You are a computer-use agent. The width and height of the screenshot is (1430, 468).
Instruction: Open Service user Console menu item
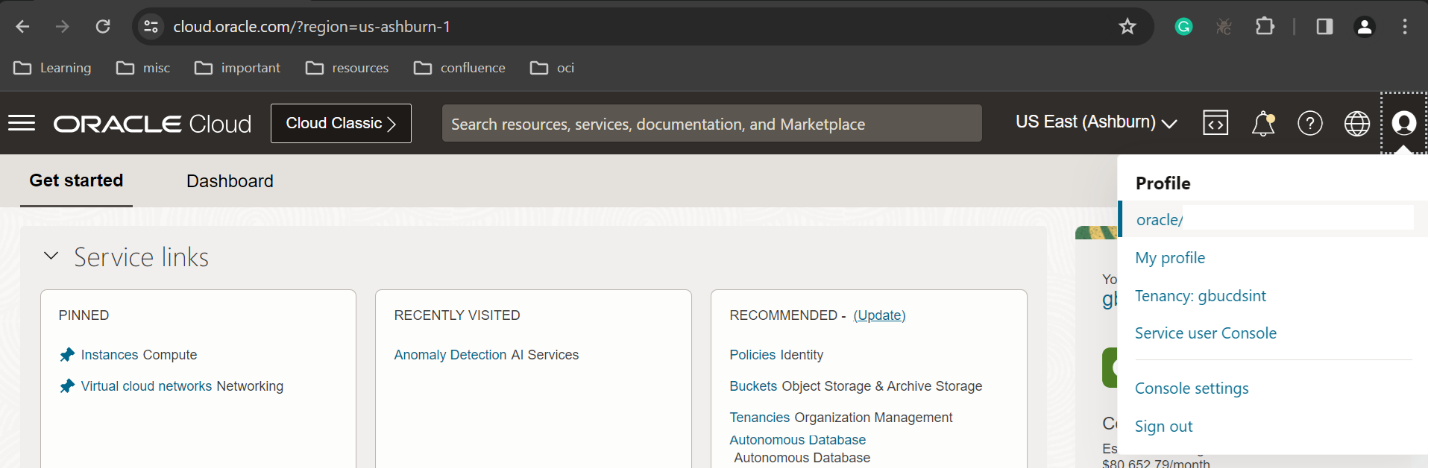(x=1206, y=333)
